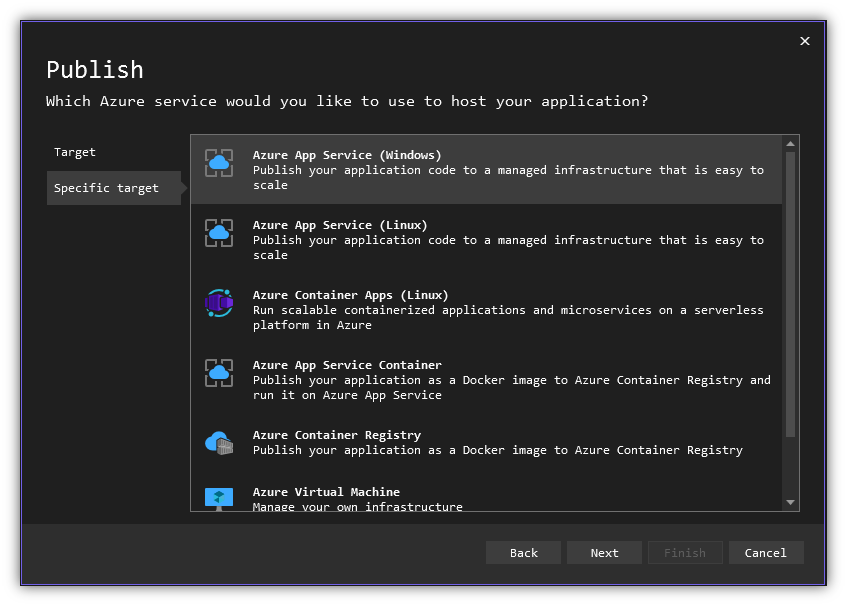
Task: Click the Azure App Service (Linux) icon
Action: [x=219, y=233]
